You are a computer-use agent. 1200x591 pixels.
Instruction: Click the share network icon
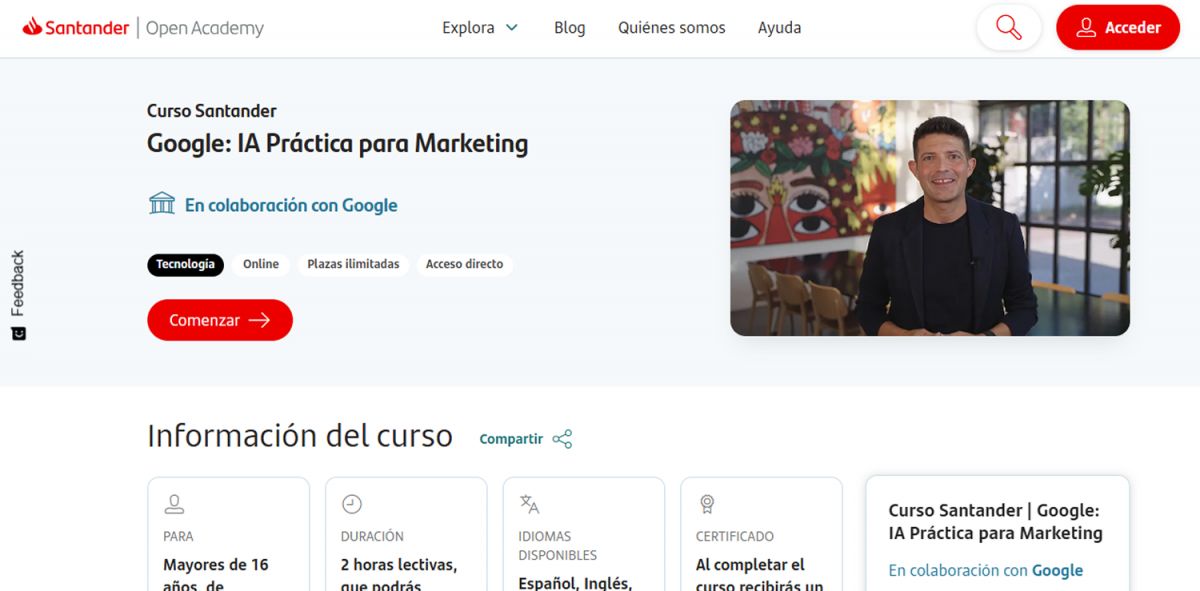click(562, 439)
